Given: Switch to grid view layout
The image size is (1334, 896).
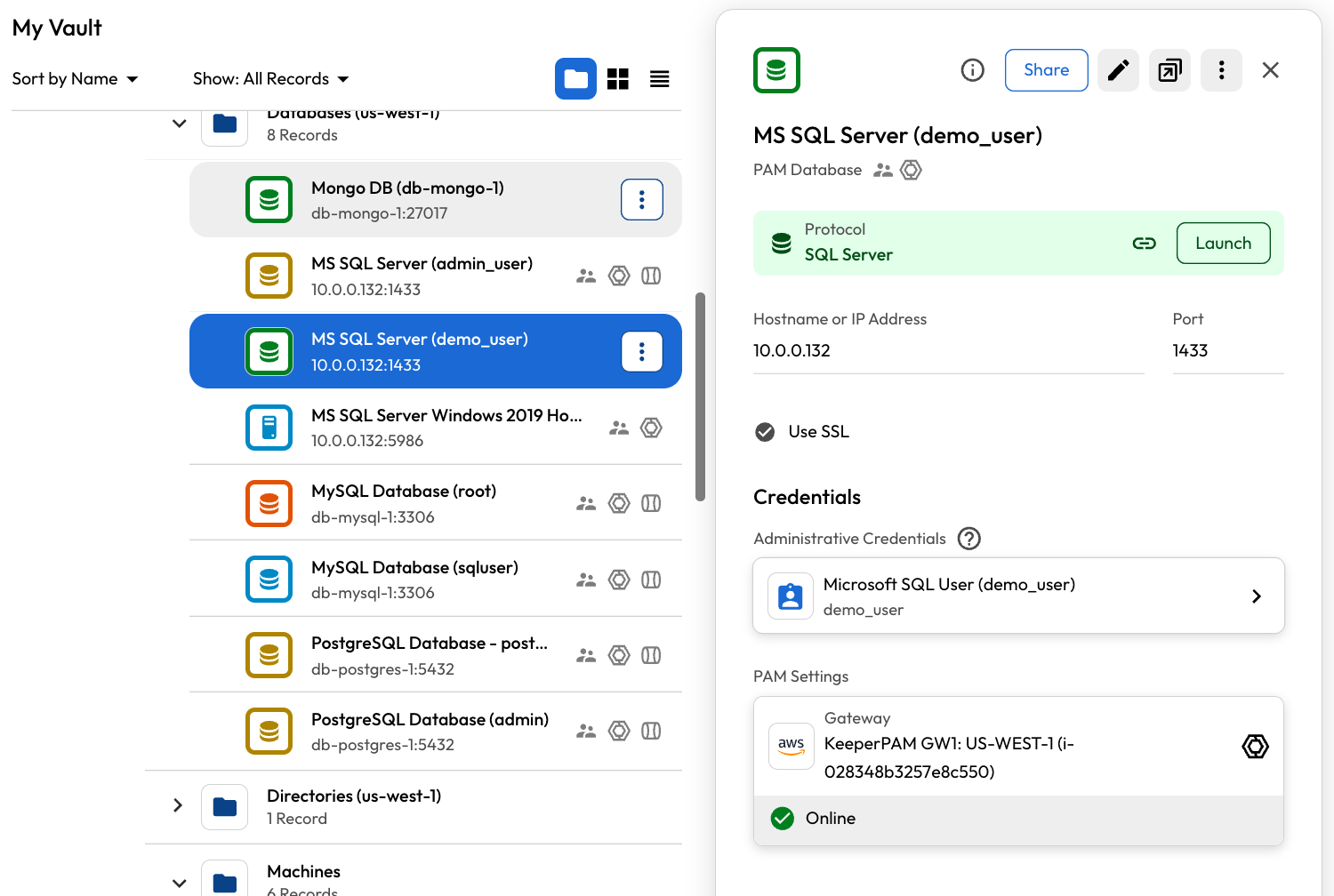Looking at the screenshot, I should (618, 79).
